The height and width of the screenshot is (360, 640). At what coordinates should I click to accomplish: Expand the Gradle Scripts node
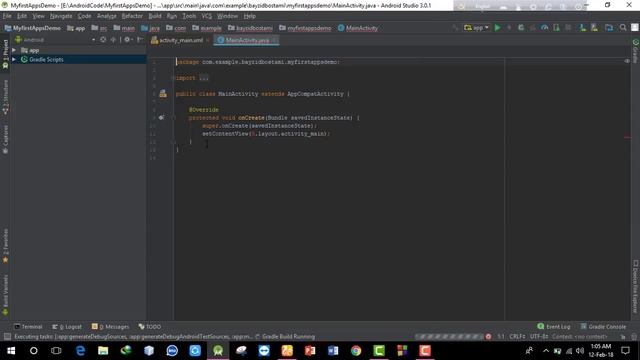[14, 60]
